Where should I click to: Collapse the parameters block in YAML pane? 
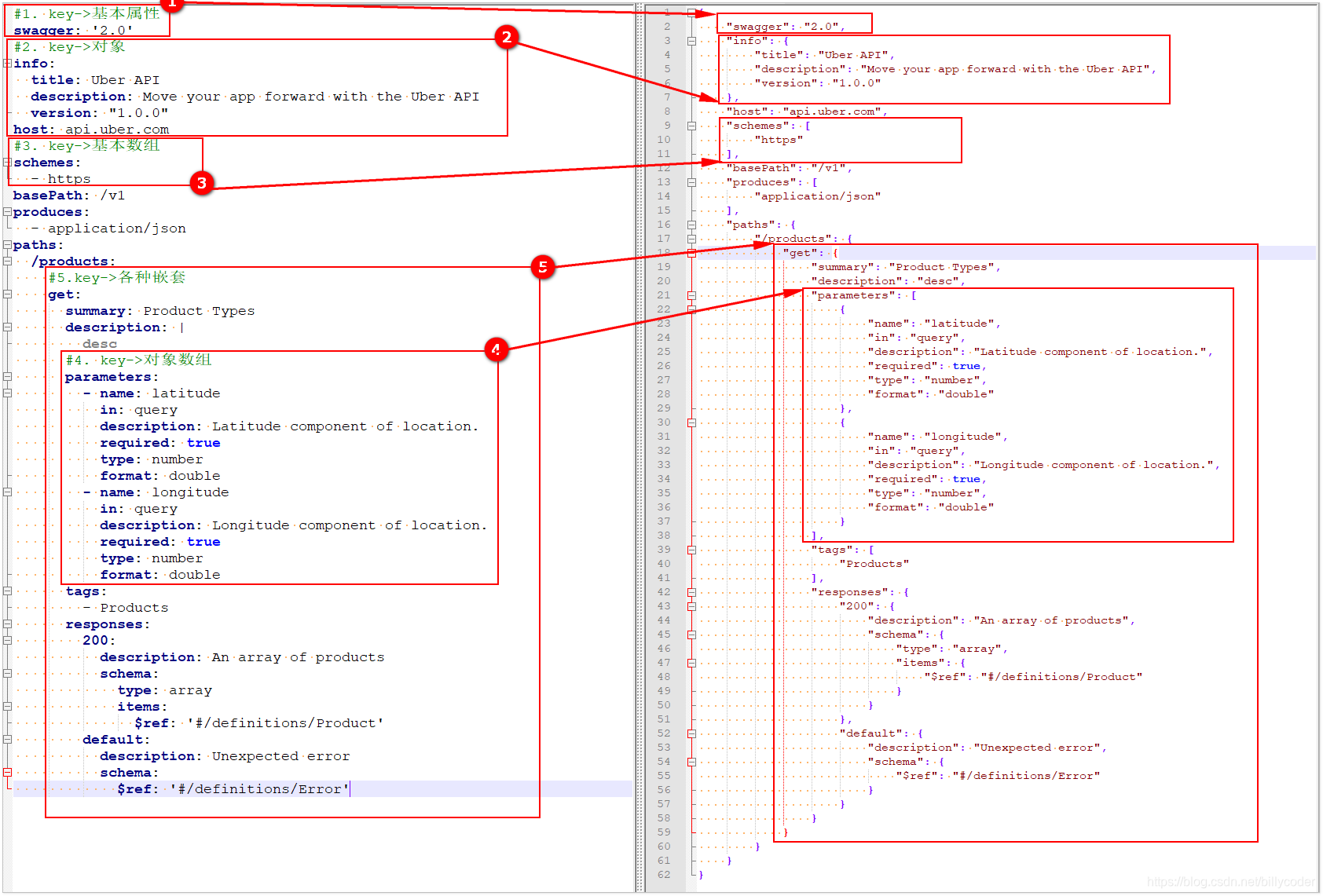(7, 377)
